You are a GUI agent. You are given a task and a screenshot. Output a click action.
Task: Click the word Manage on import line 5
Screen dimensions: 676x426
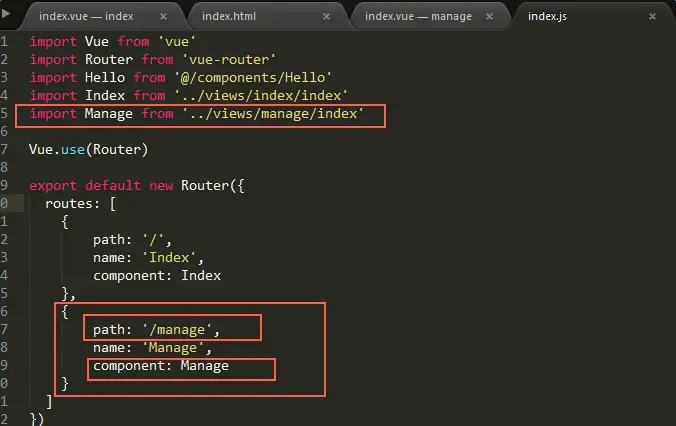[x=109, y=113]
